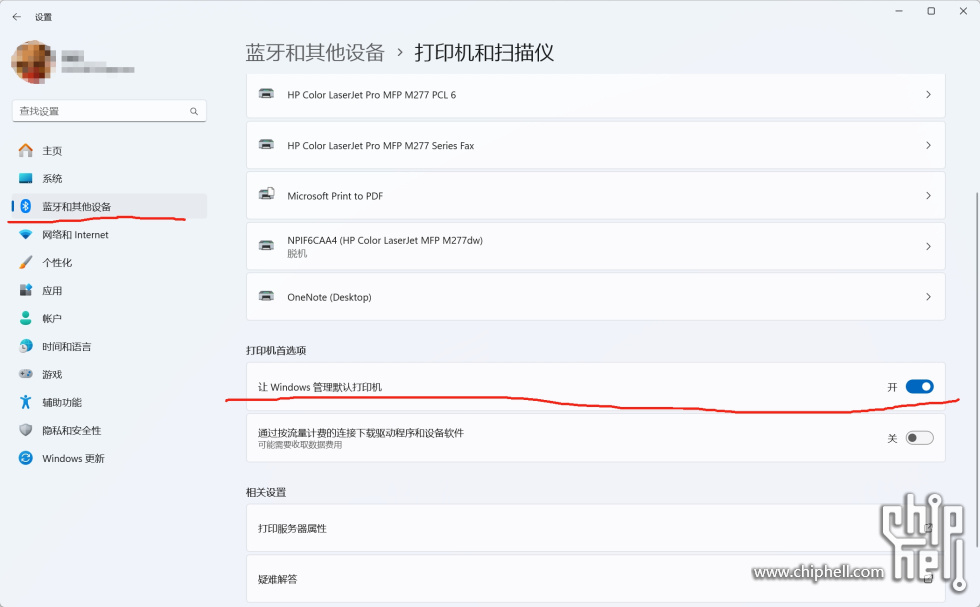980x607 pixels.
Task: Open 疑难解答 troubleshooter
Action: click(x=596, y=579)
